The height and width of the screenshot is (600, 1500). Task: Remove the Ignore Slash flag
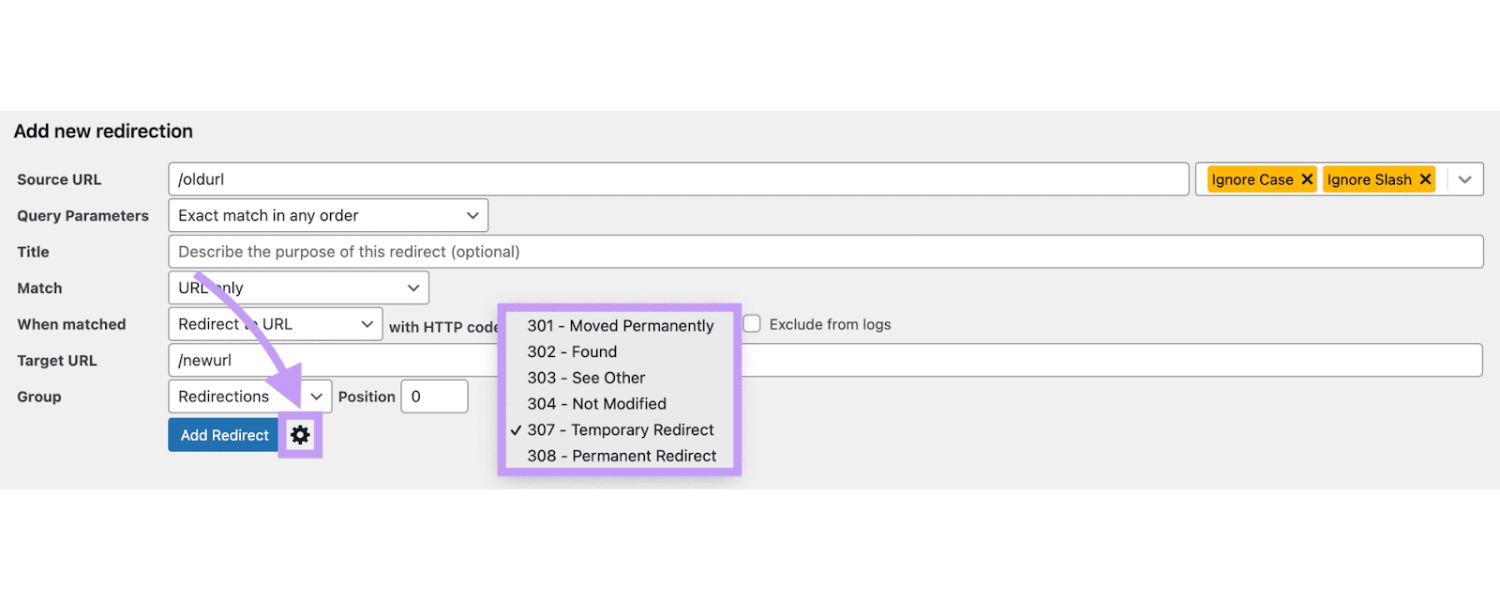1426,179
